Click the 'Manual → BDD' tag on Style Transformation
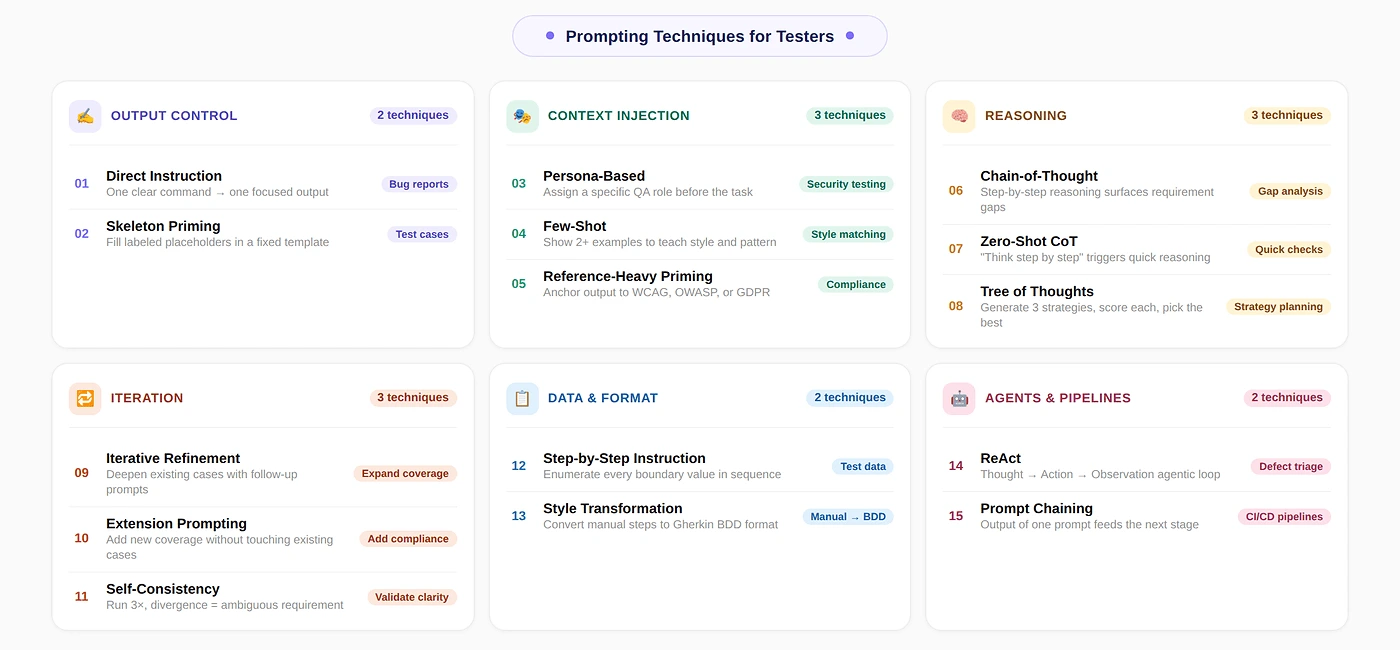This screenshot has height=650, width=1400. (x=847, y=516)
